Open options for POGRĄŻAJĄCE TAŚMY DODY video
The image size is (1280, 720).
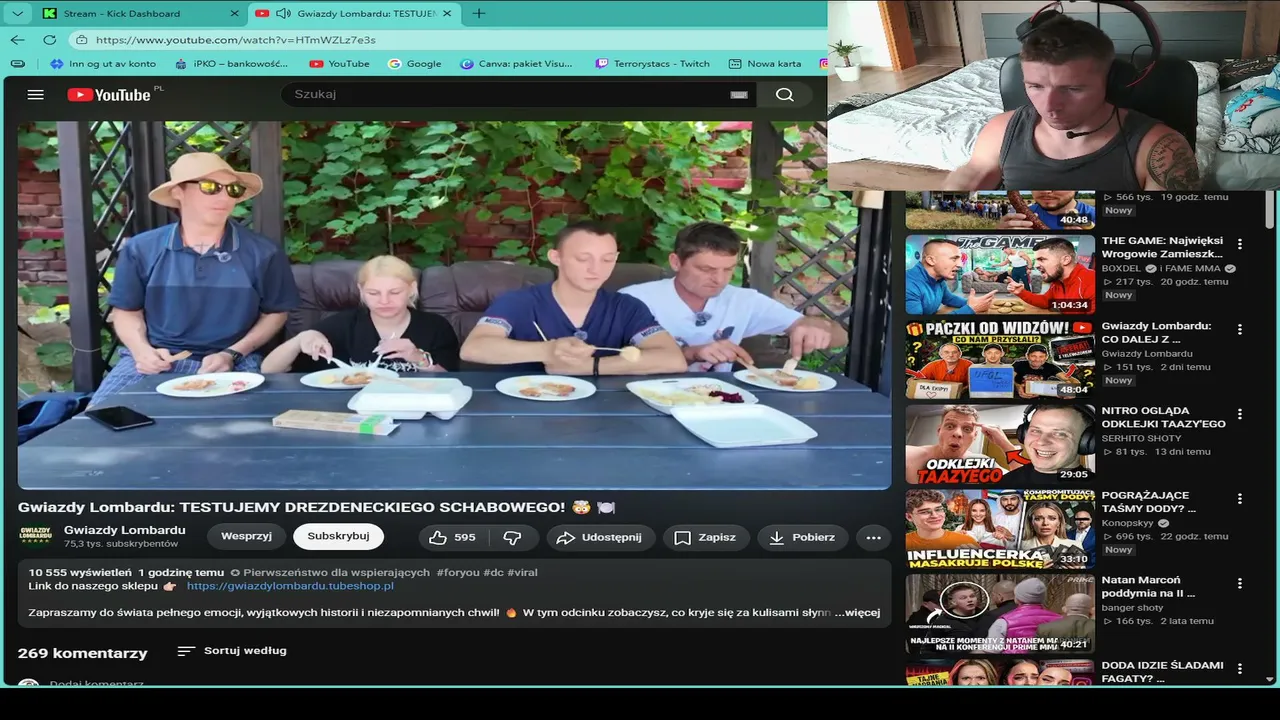1240,498
